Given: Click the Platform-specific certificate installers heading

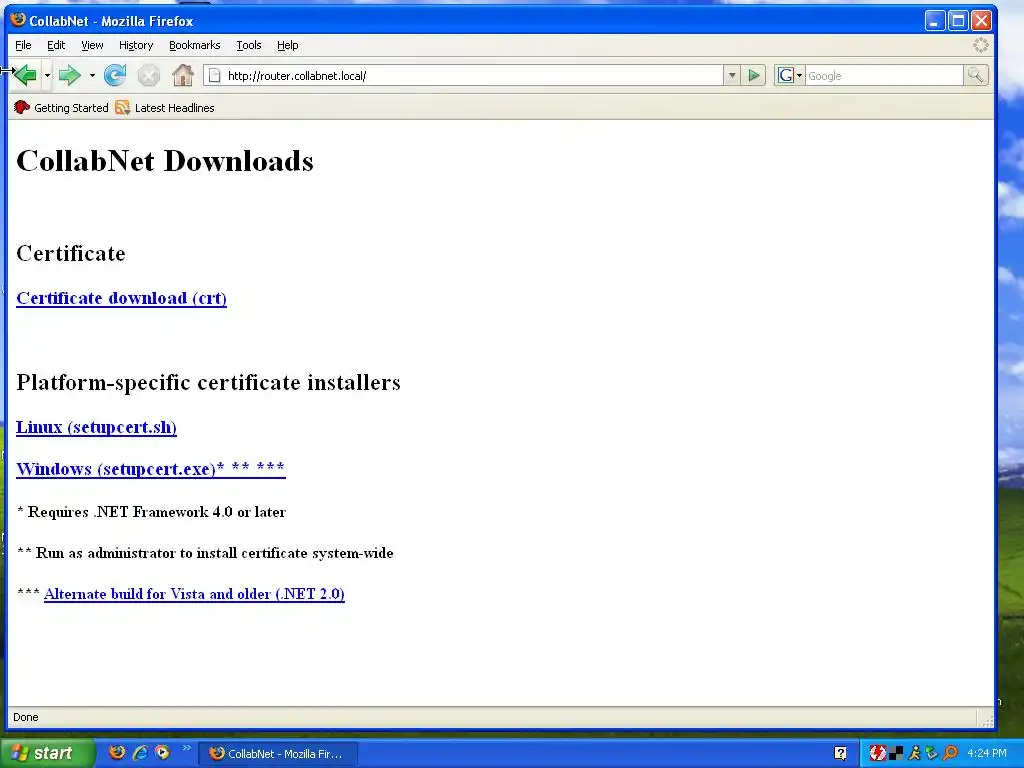Looking at the screenshot, I should click(x=208, y=382).
